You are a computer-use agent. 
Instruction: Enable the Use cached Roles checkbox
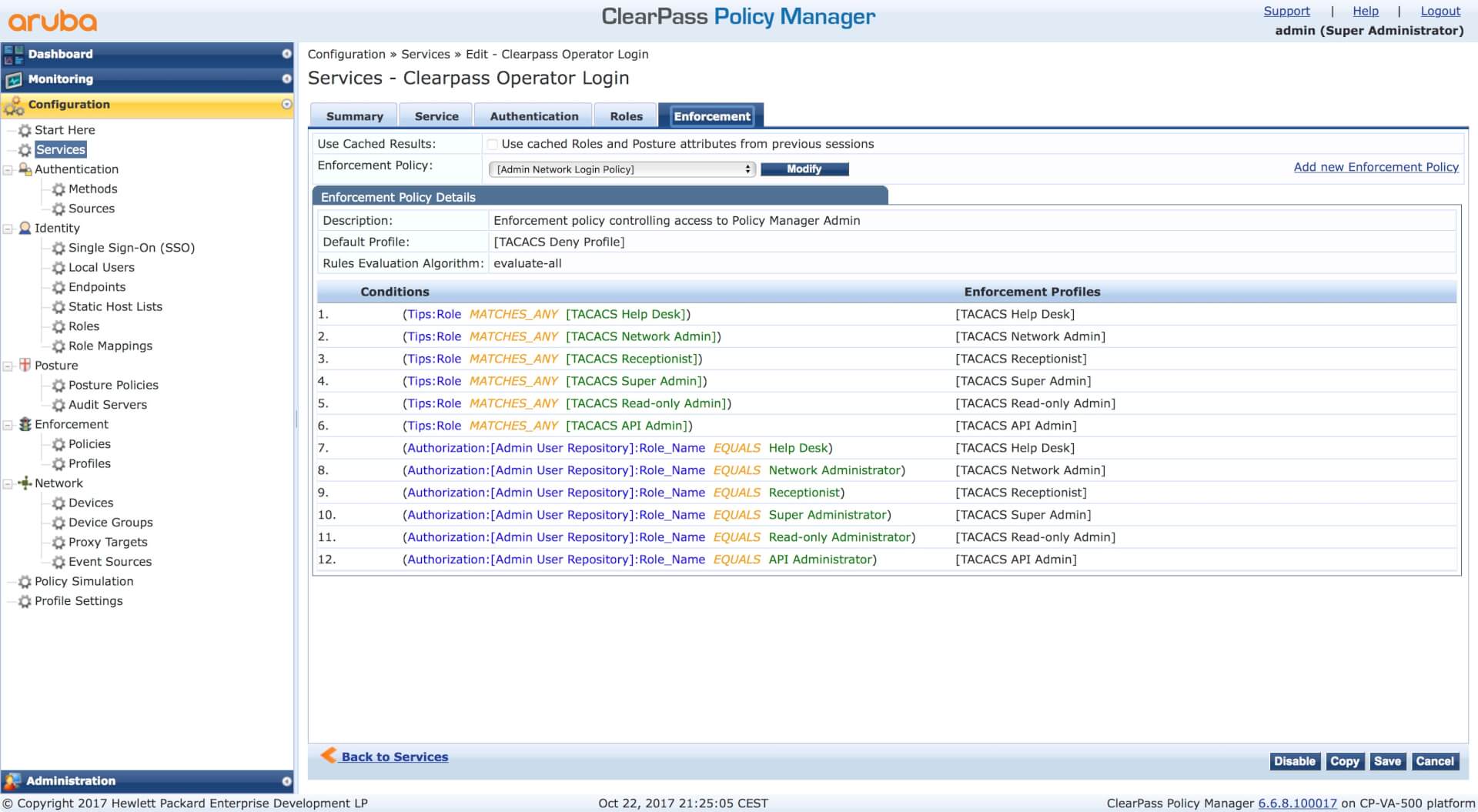coord(492,145)
